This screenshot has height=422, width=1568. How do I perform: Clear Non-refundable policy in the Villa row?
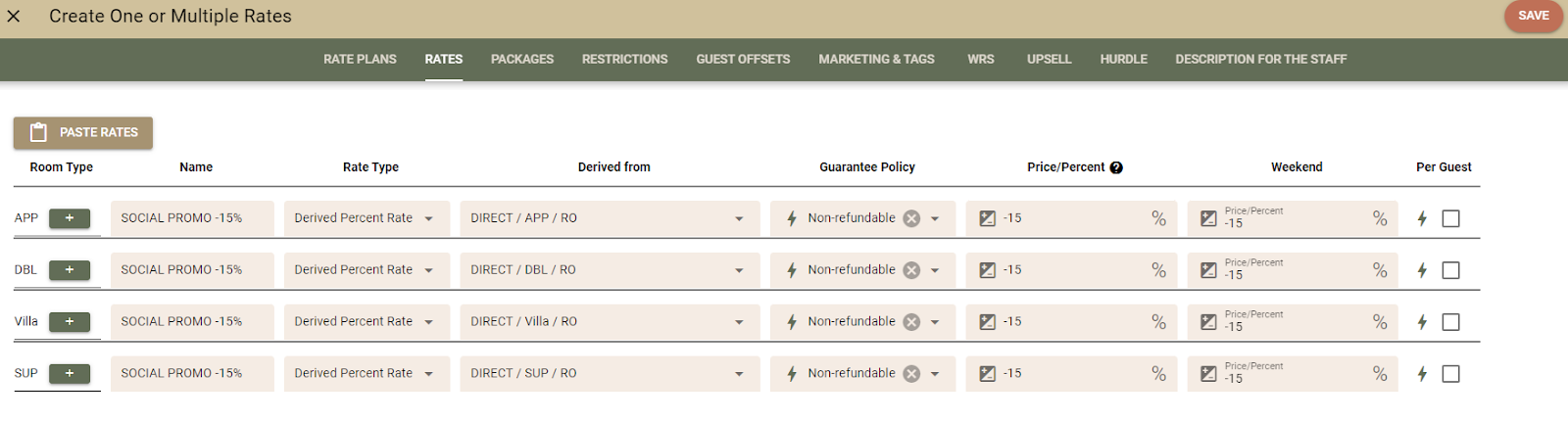[x=911, y=322]
